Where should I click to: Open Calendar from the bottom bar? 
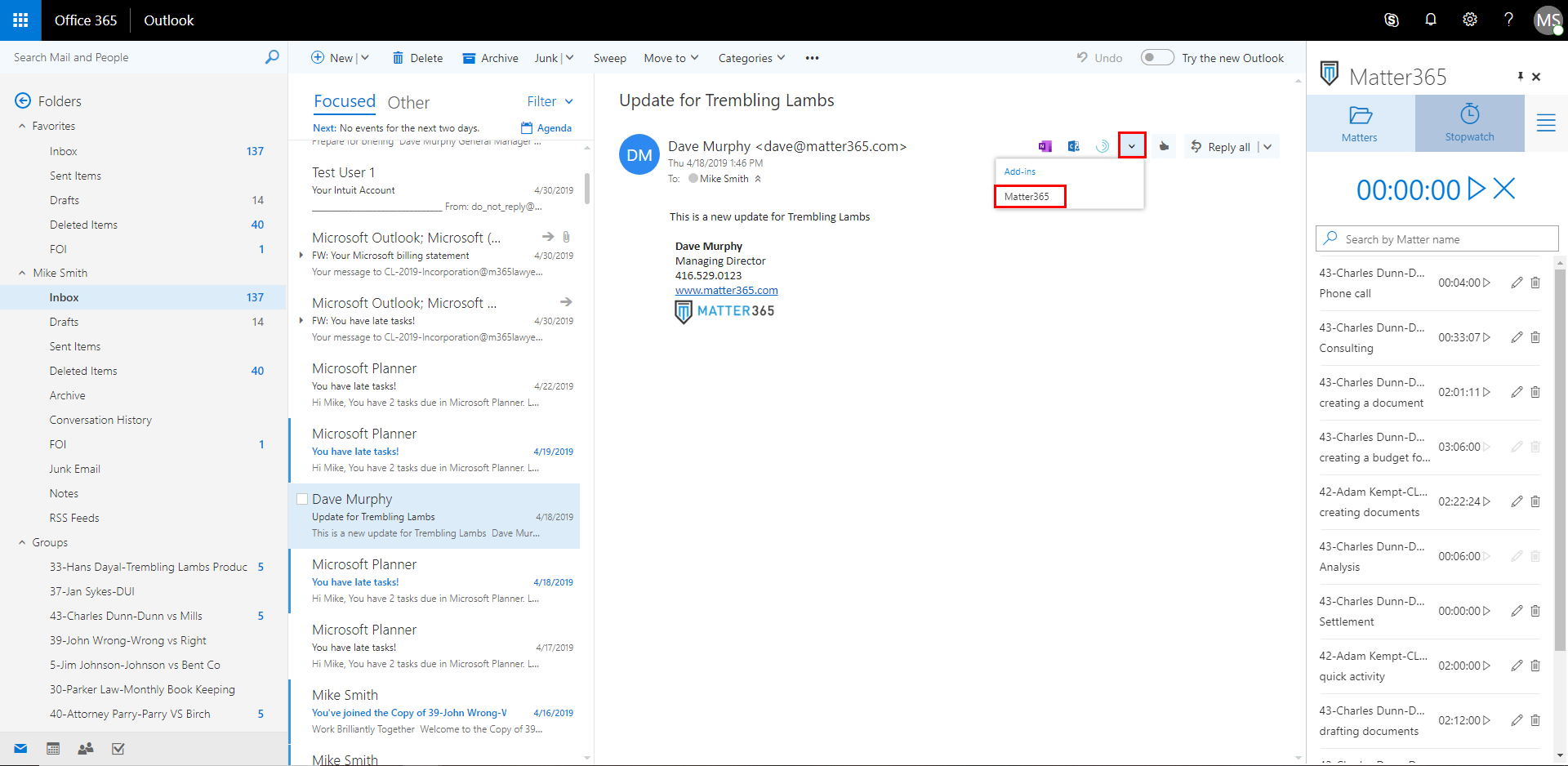(53, 749)
